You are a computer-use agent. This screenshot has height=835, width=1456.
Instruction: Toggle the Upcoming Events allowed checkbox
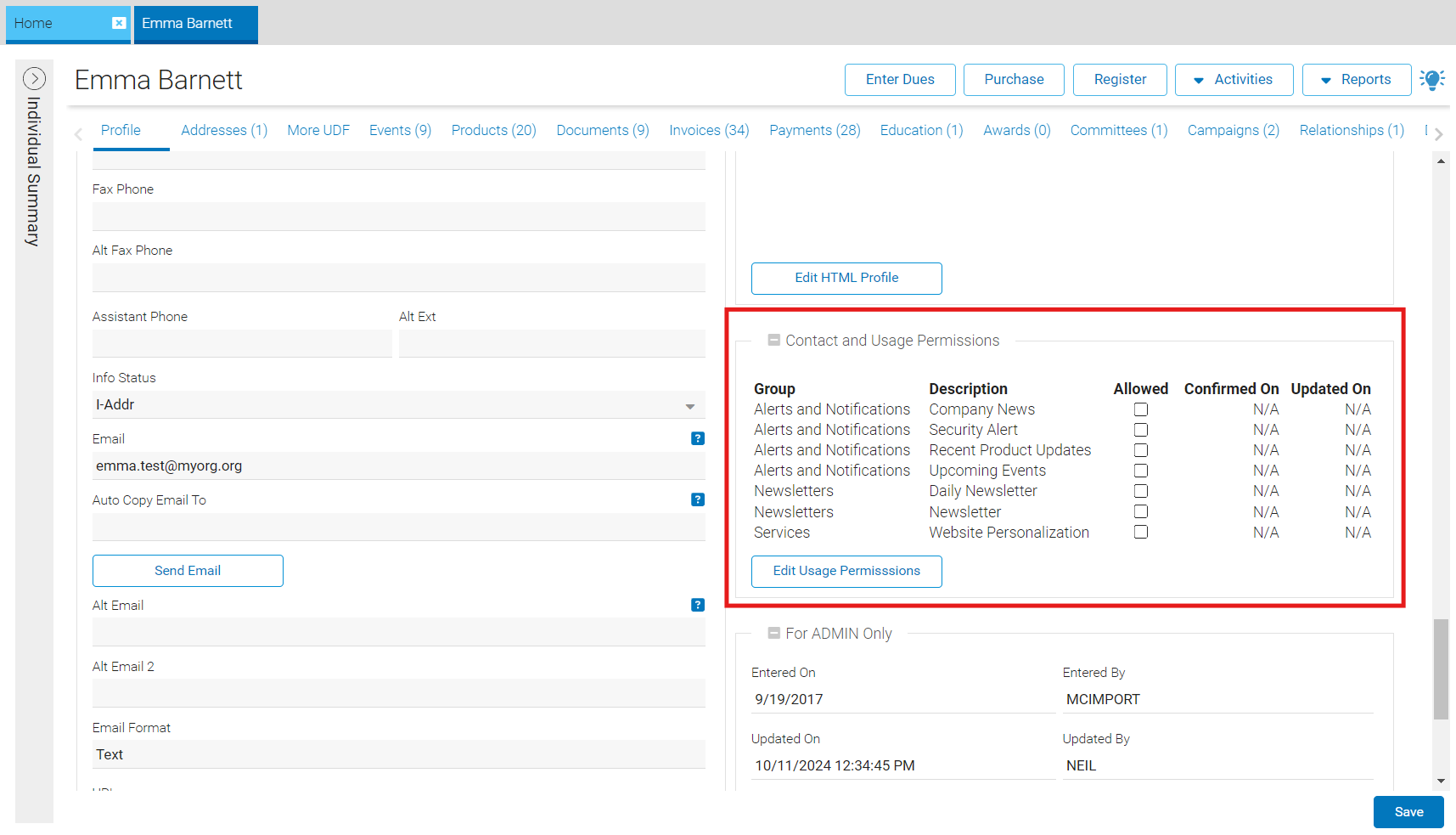pos(1141,471)
